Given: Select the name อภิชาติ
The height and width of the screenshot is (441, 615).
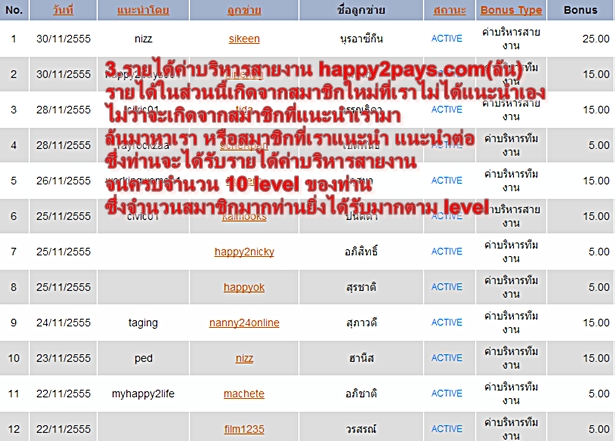Looking at the screenshot, I should 361,394.
